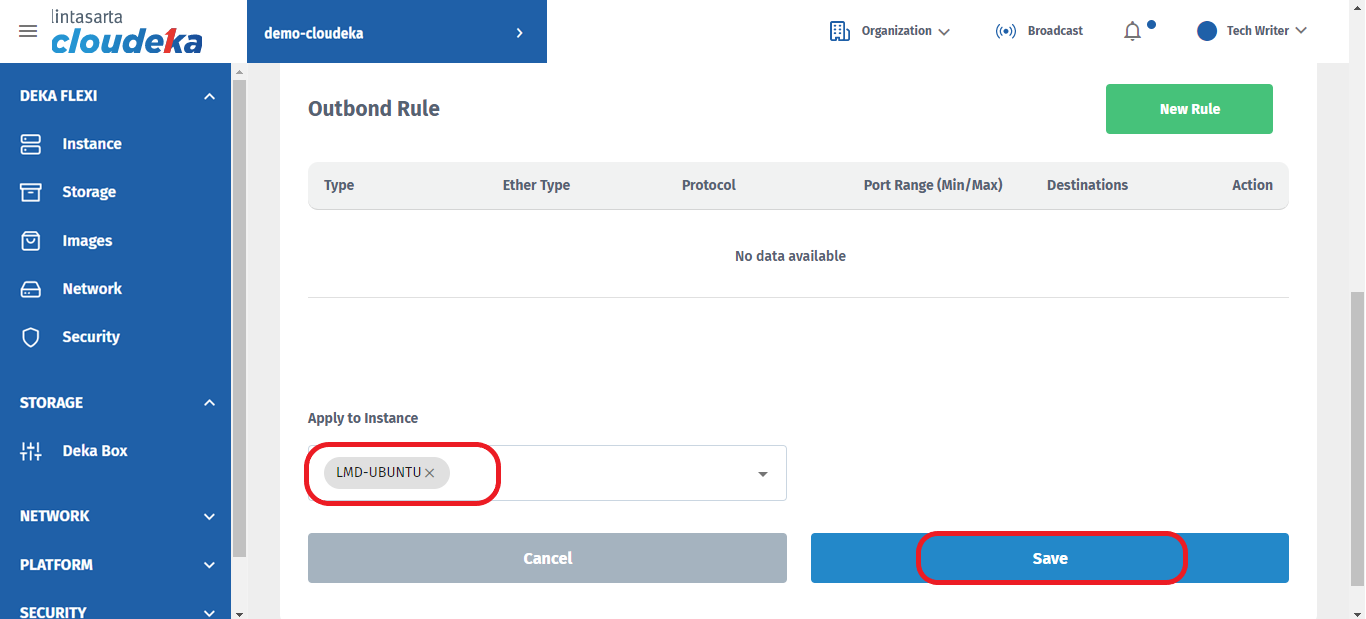The height and width of the screenshot is (619, 1366).
Task: Remove LMD-UBUNTU chip from instance field
Action: [x=430, y=473]
